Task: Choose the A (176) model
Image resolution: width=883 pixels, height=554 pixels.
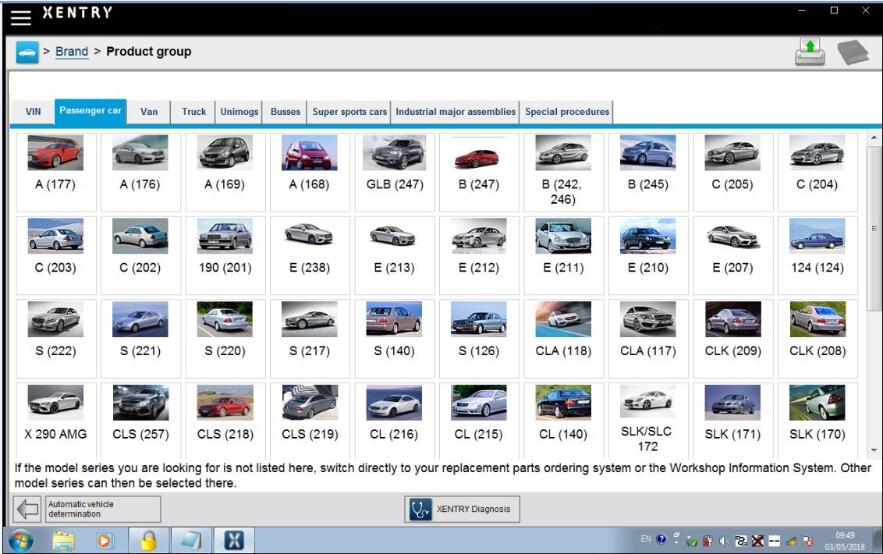Action: click(x=140, y=172)
